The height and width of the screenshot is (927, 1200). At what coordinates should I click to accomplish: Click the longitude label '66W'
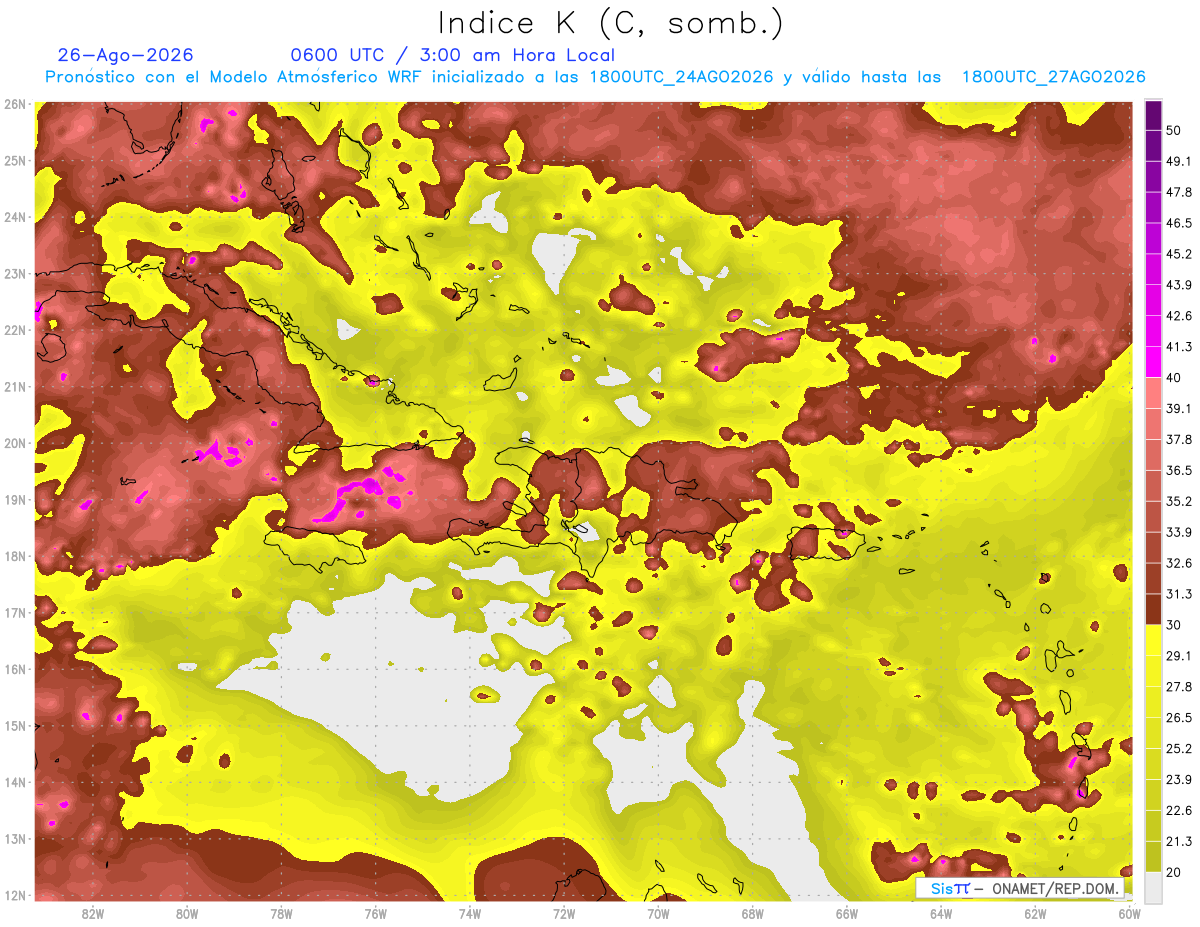[x=847, y=914]
